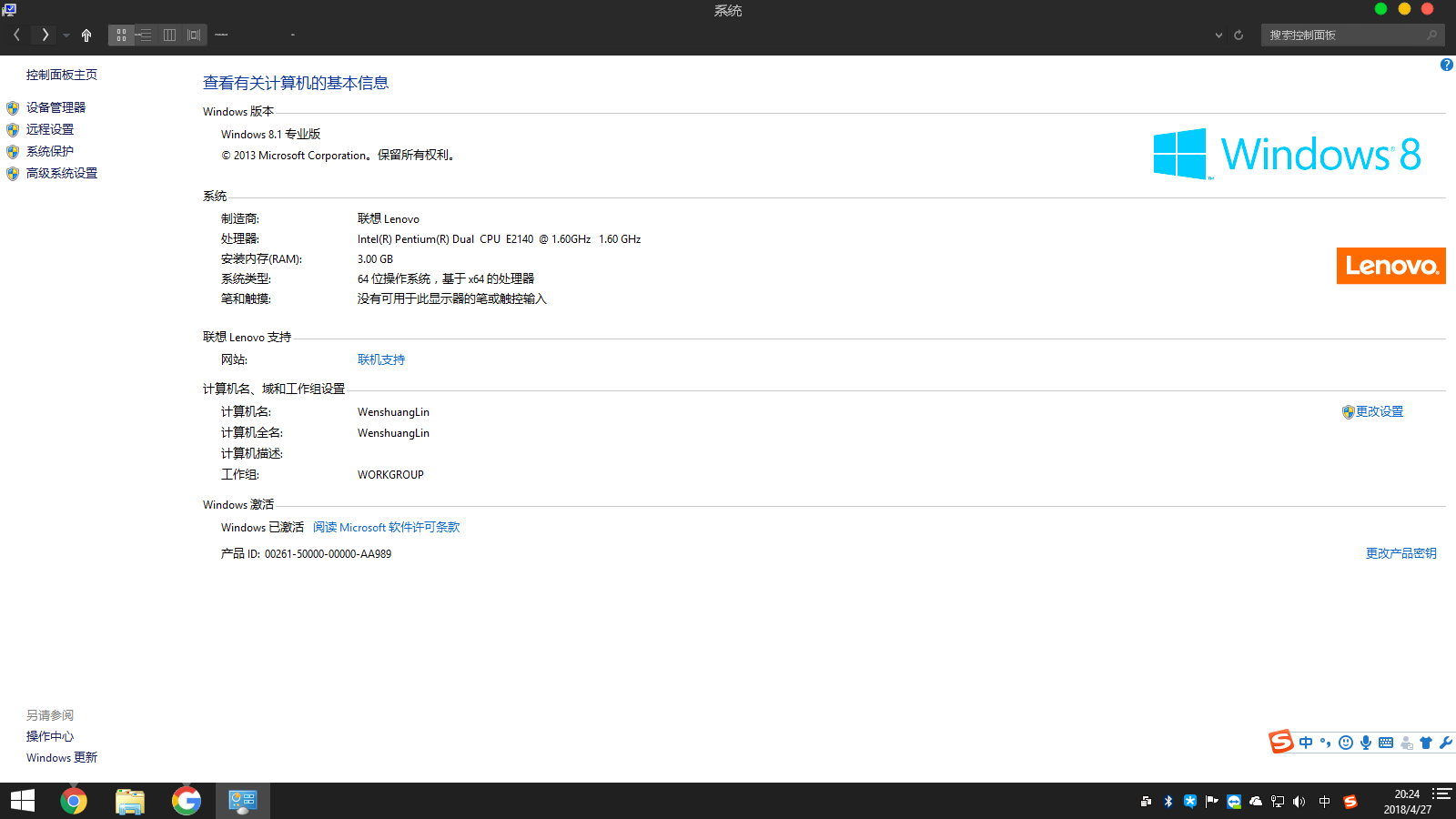This screenshot has height=819, width=1456.
Task: Open the volume speaker tray icon
Action: [1299, 802]
